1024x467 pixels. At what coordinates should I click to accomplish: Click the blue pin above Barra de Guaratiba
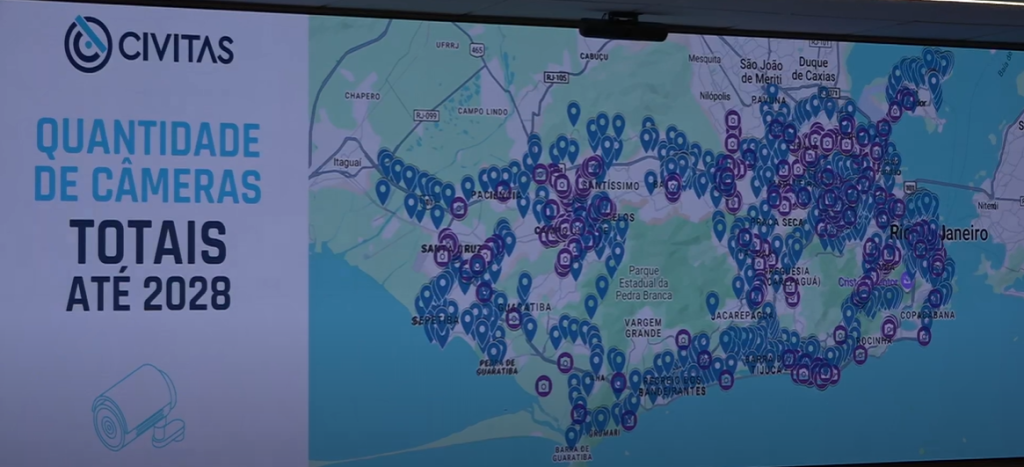(571, 436)
